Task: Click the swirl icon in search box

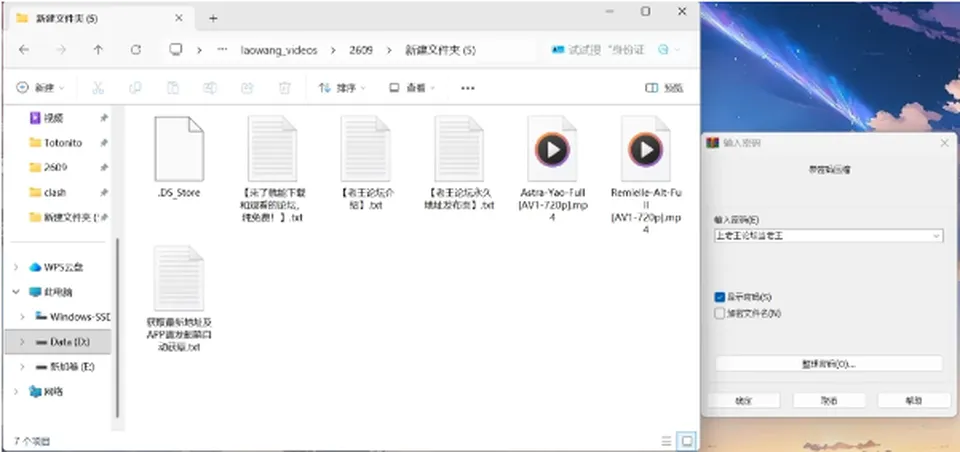Action: coord(663,50)
